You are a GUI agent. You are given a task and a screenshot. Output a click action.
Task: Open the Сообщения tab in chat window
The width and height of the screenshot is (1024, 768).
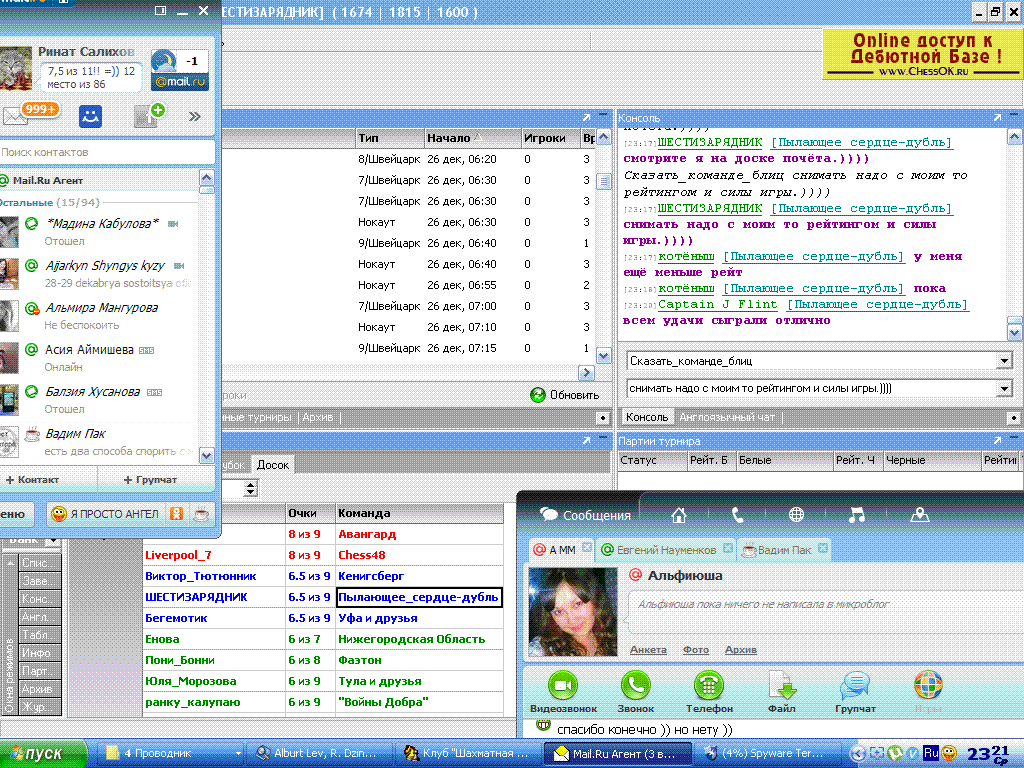pyautogui.click(x=585, y=515)
